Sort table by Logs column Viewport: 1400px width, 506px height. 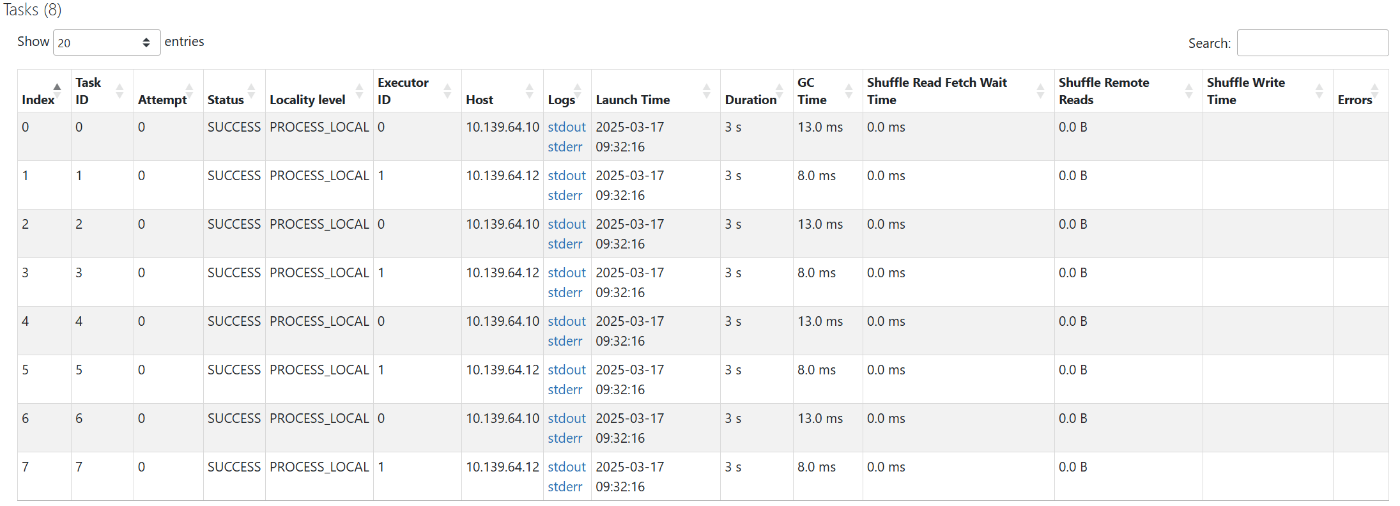567,91
